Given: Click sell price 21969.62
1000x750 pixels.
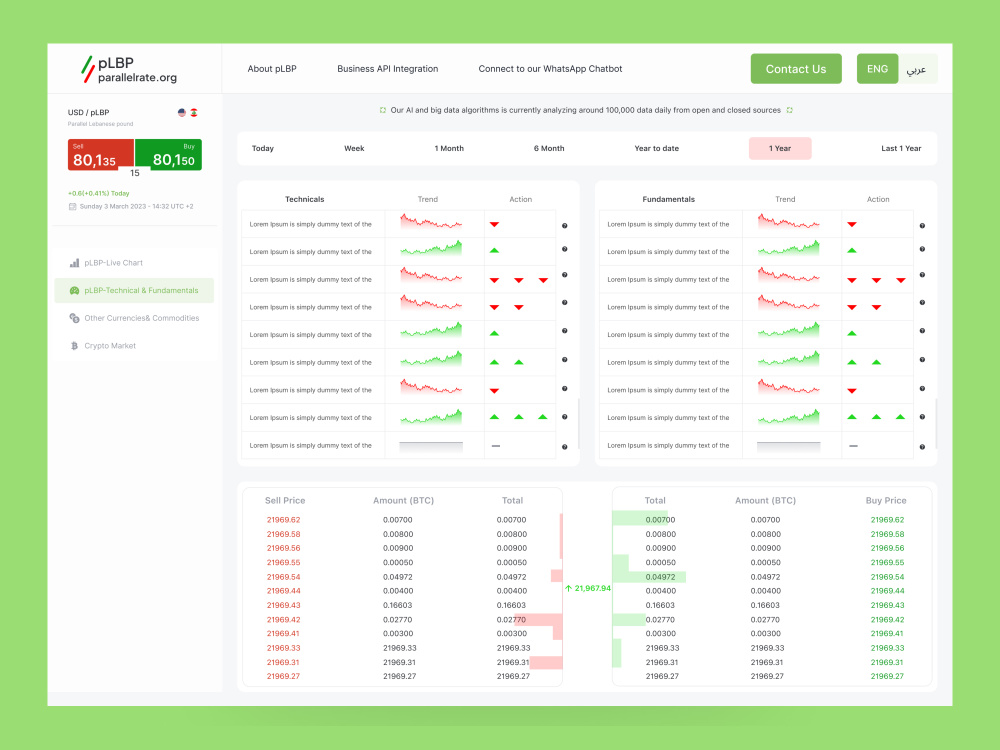Looking at the screenshot, I should pos(283,520).
